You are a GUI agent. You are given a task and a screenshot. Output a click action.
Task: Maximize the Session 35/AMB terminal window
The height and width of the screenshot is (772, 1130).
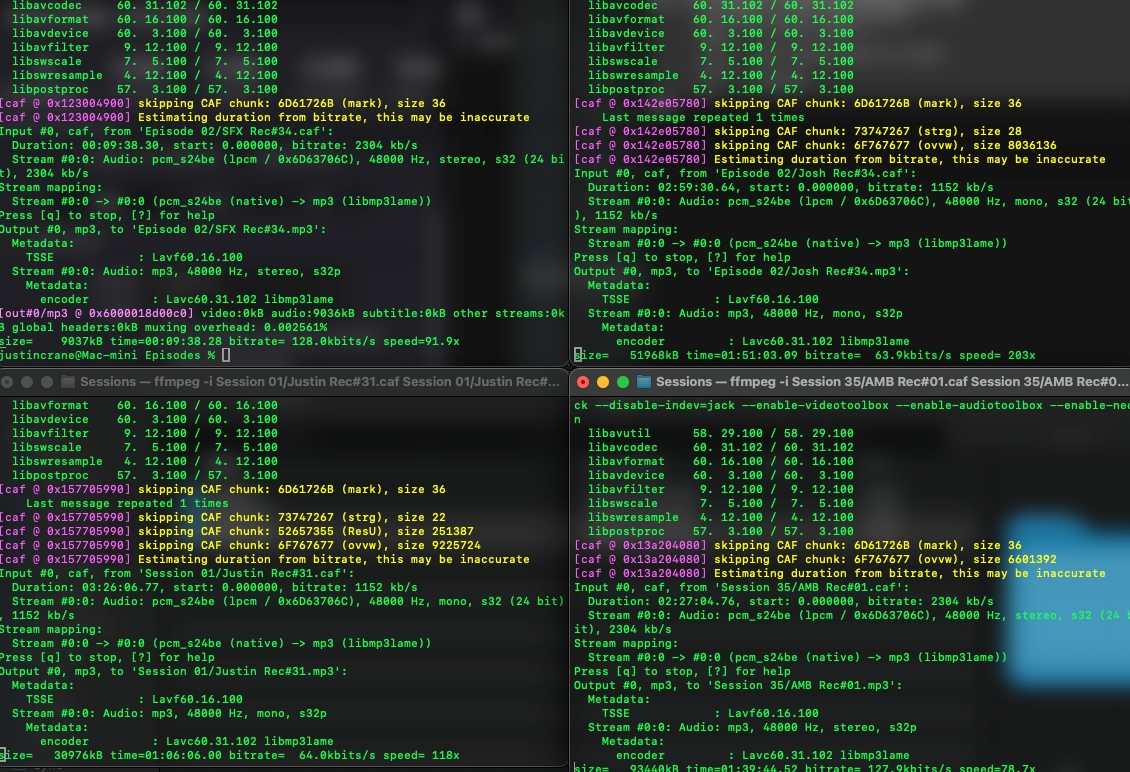[622, 381]
